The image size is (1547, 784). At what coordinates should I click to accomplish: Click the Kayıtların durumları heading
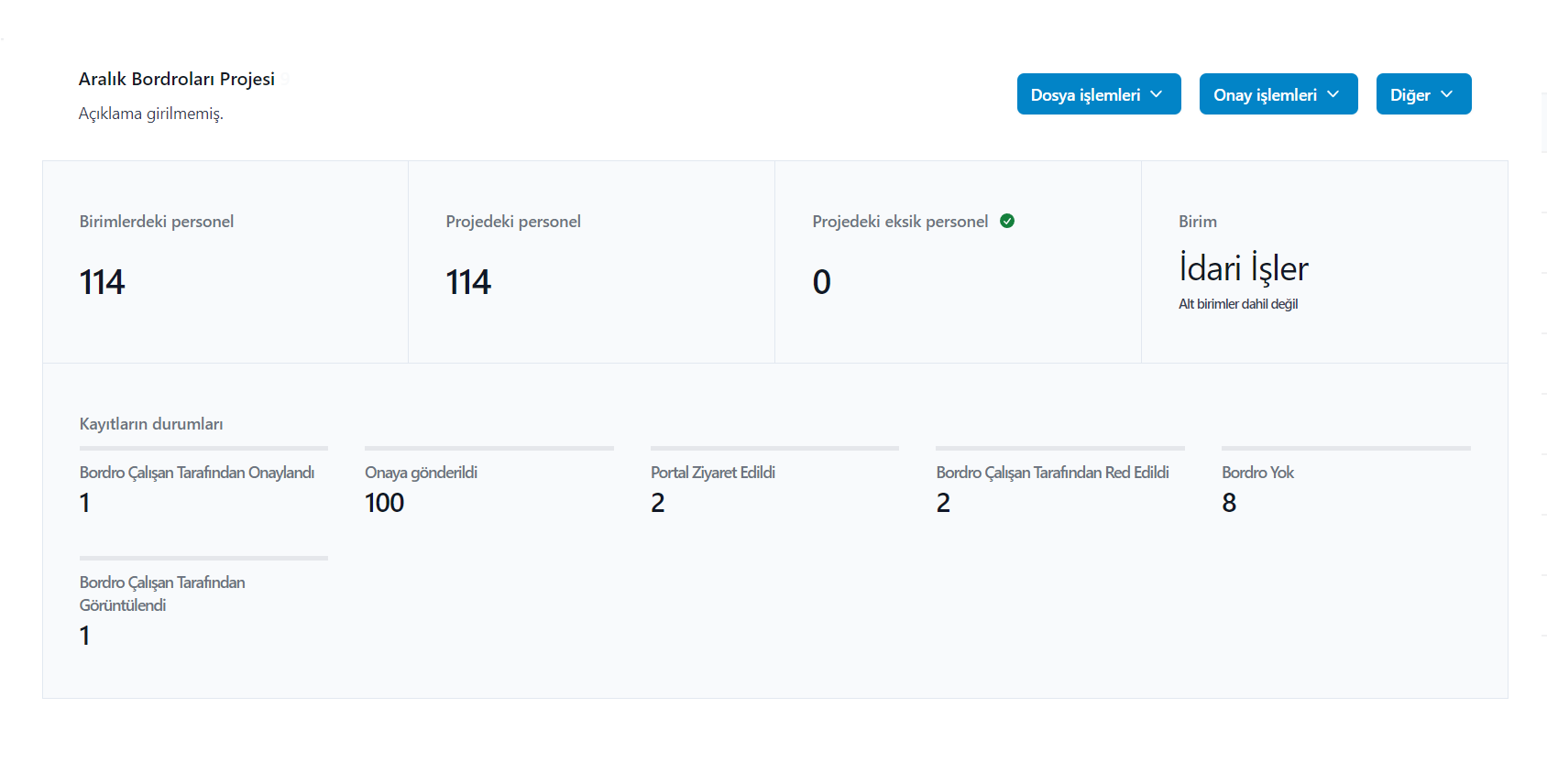(x=151, y=424)
